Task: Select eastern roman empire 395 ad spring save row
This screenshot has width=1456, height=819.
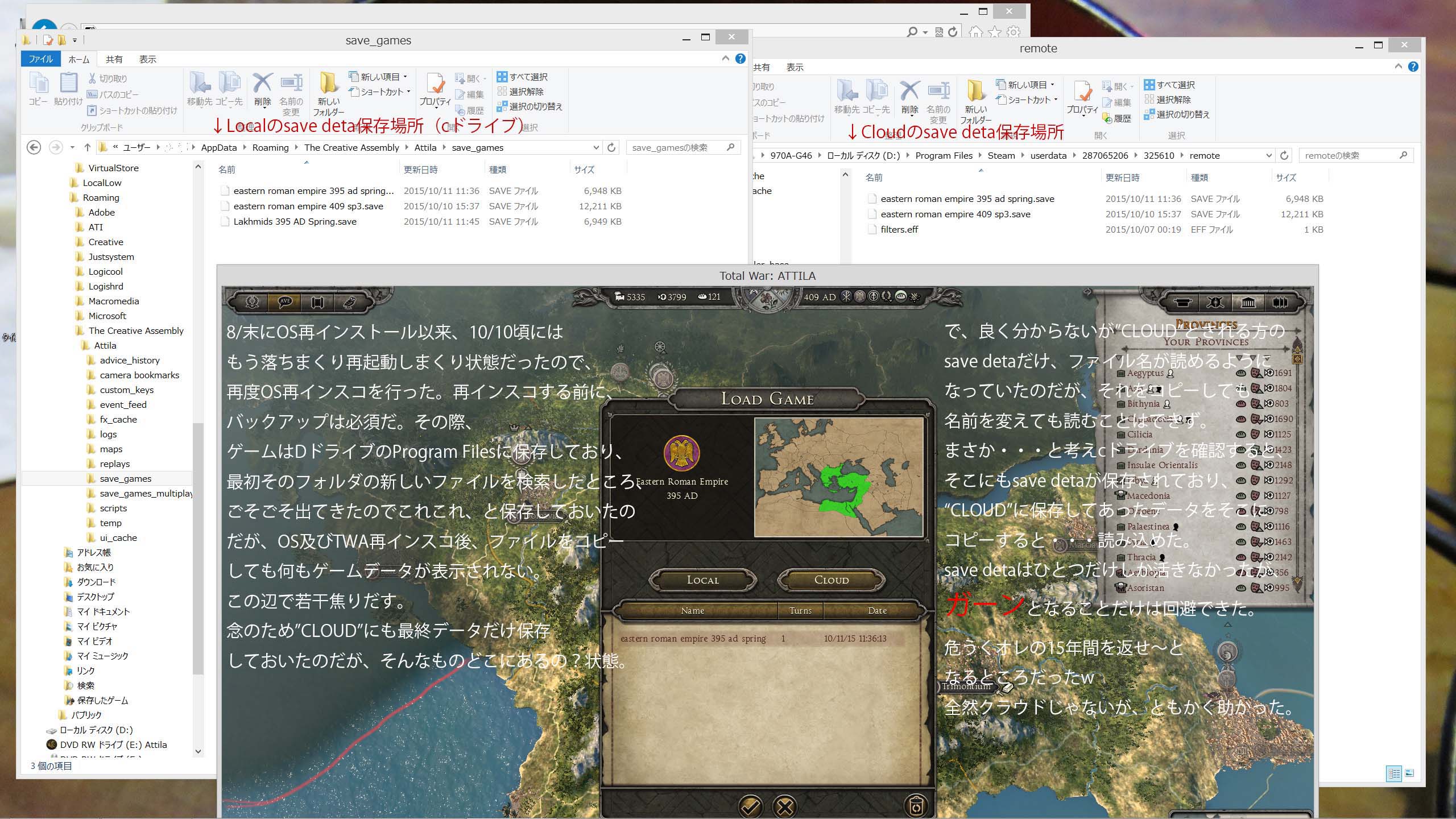Action: (762, 638)
